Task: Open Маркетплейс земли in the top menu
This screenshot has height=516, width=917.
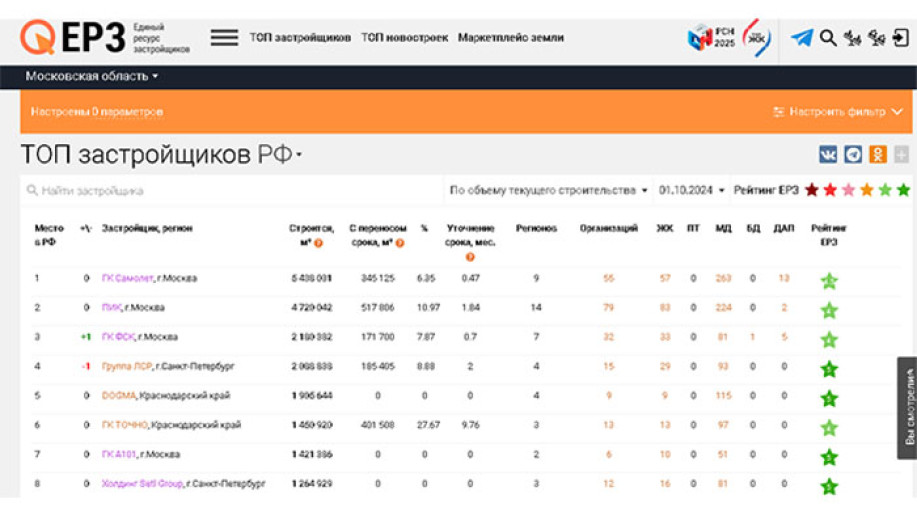Action: [x=511, y=38]
